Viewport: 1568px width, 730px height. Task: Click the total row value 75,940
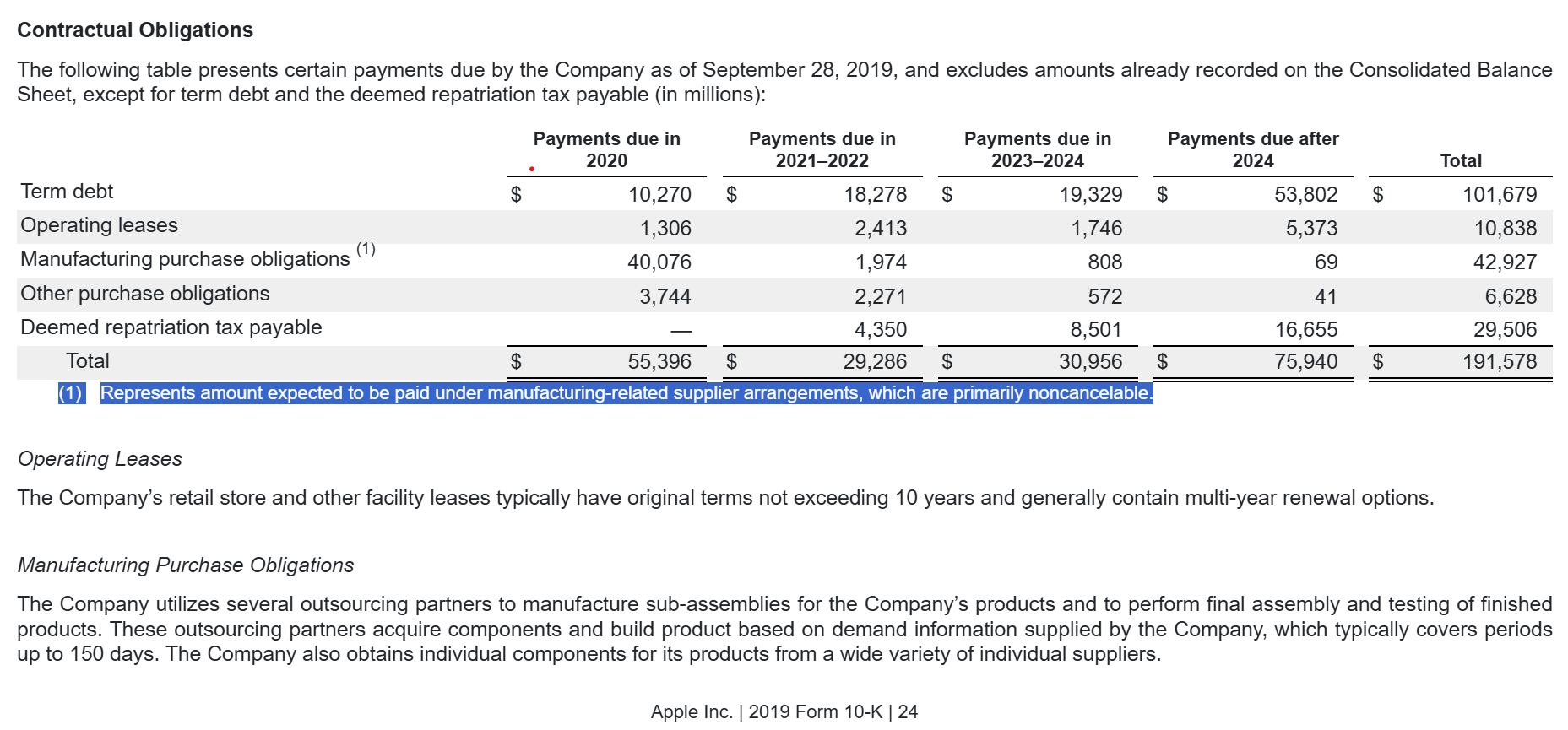[1306, 362]
